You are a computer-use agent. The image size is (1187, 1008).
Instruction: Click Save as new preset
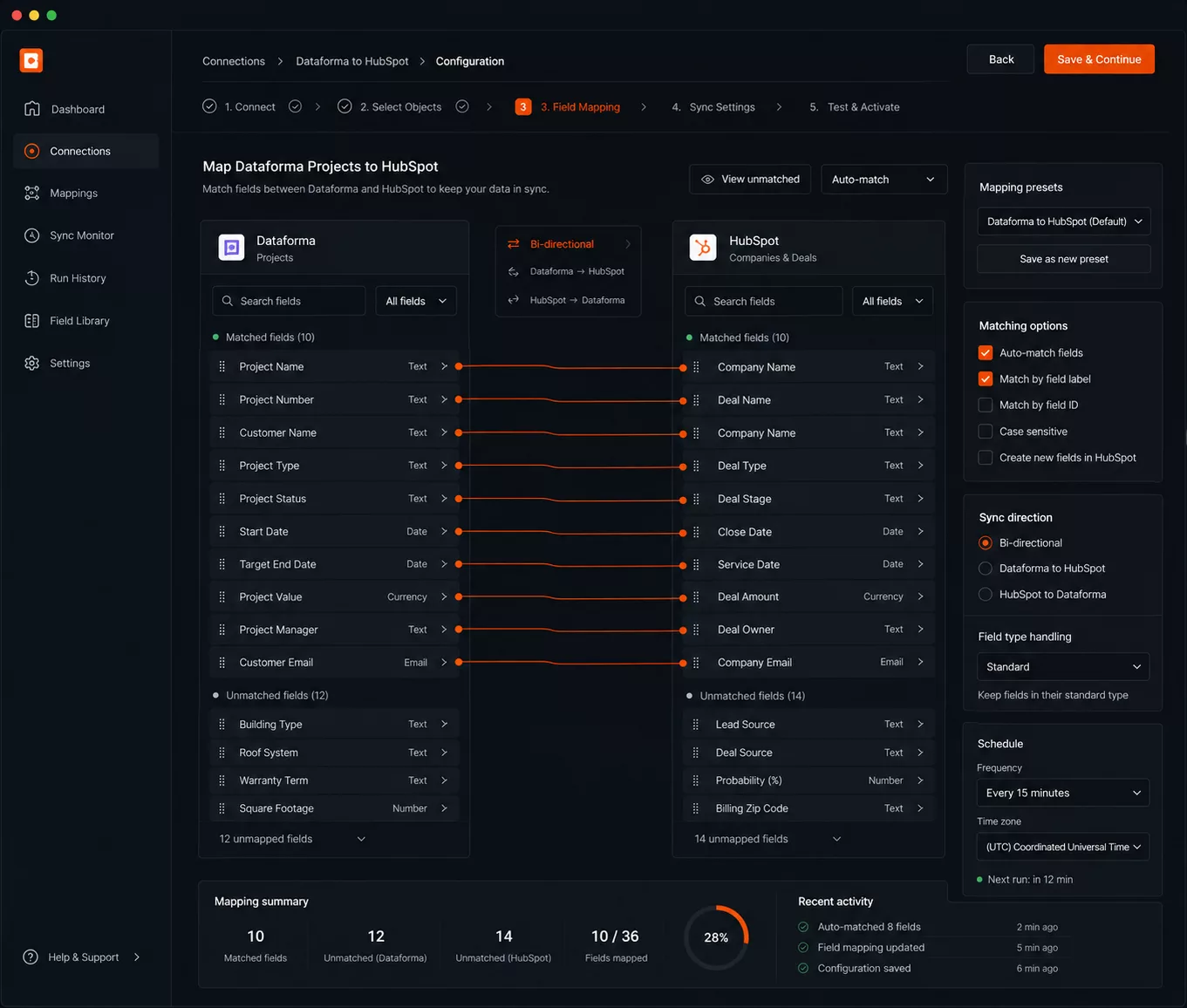[1064, 259]
